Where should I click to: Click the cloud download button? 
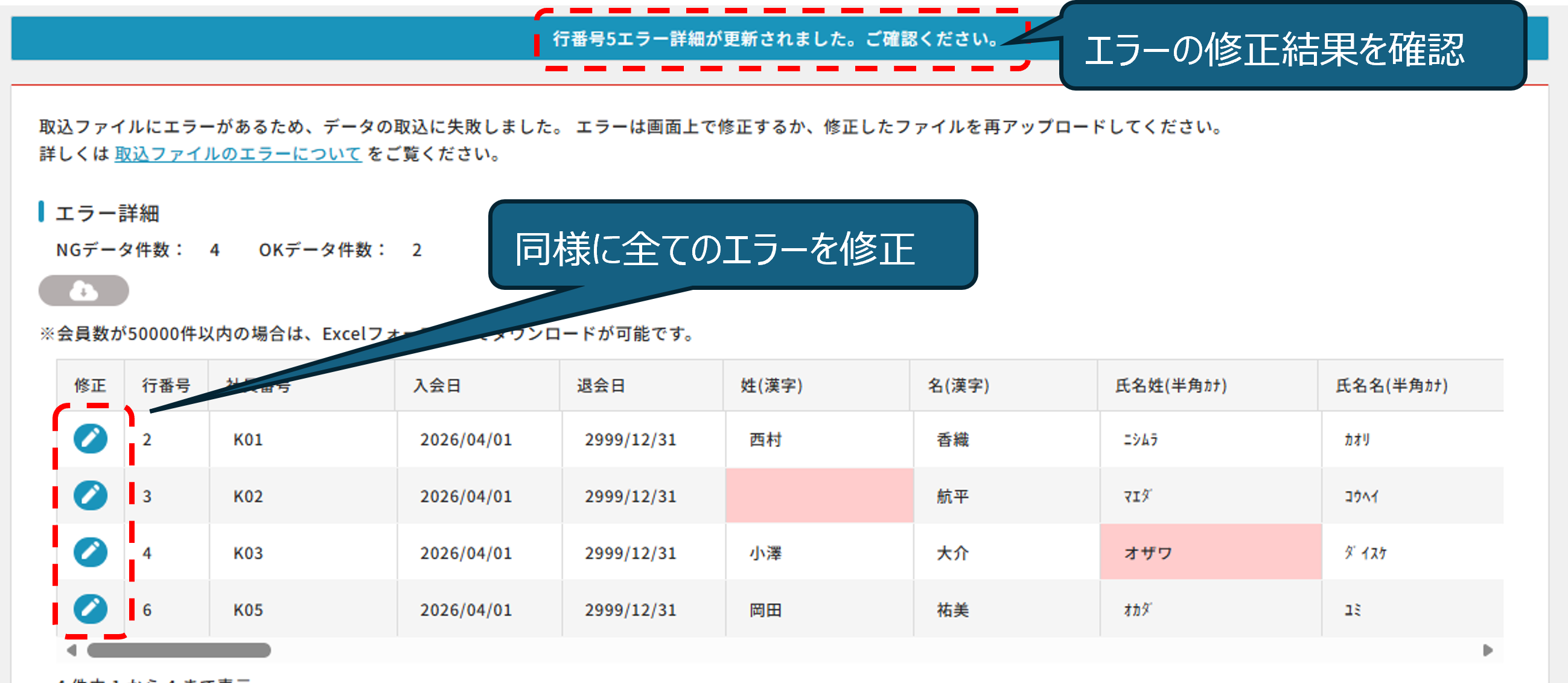[x=83, y=290]
